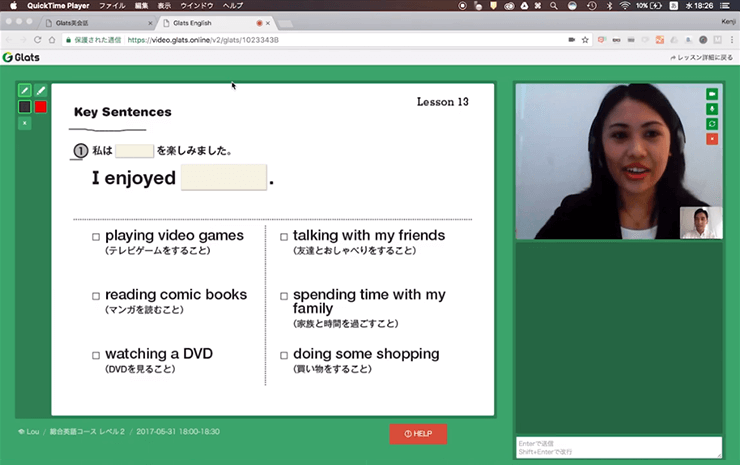The height and width of the screenshot is (465, 740).
Task: Open the ファイル menu in menu bar
Action: tap(112, 6)
